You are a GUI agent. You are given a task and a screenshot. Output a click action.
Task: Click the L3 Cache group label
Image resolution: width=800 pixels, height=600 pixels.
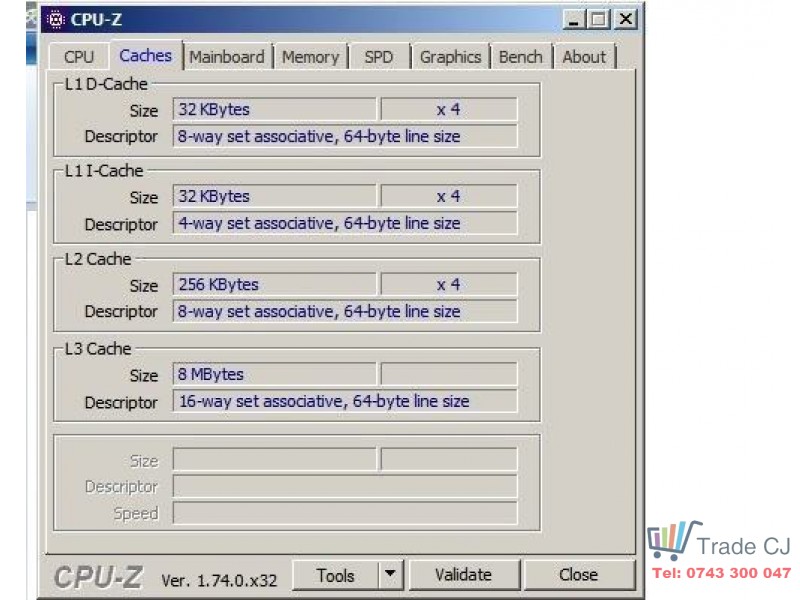pyautogui.click(x=98, y=348)
